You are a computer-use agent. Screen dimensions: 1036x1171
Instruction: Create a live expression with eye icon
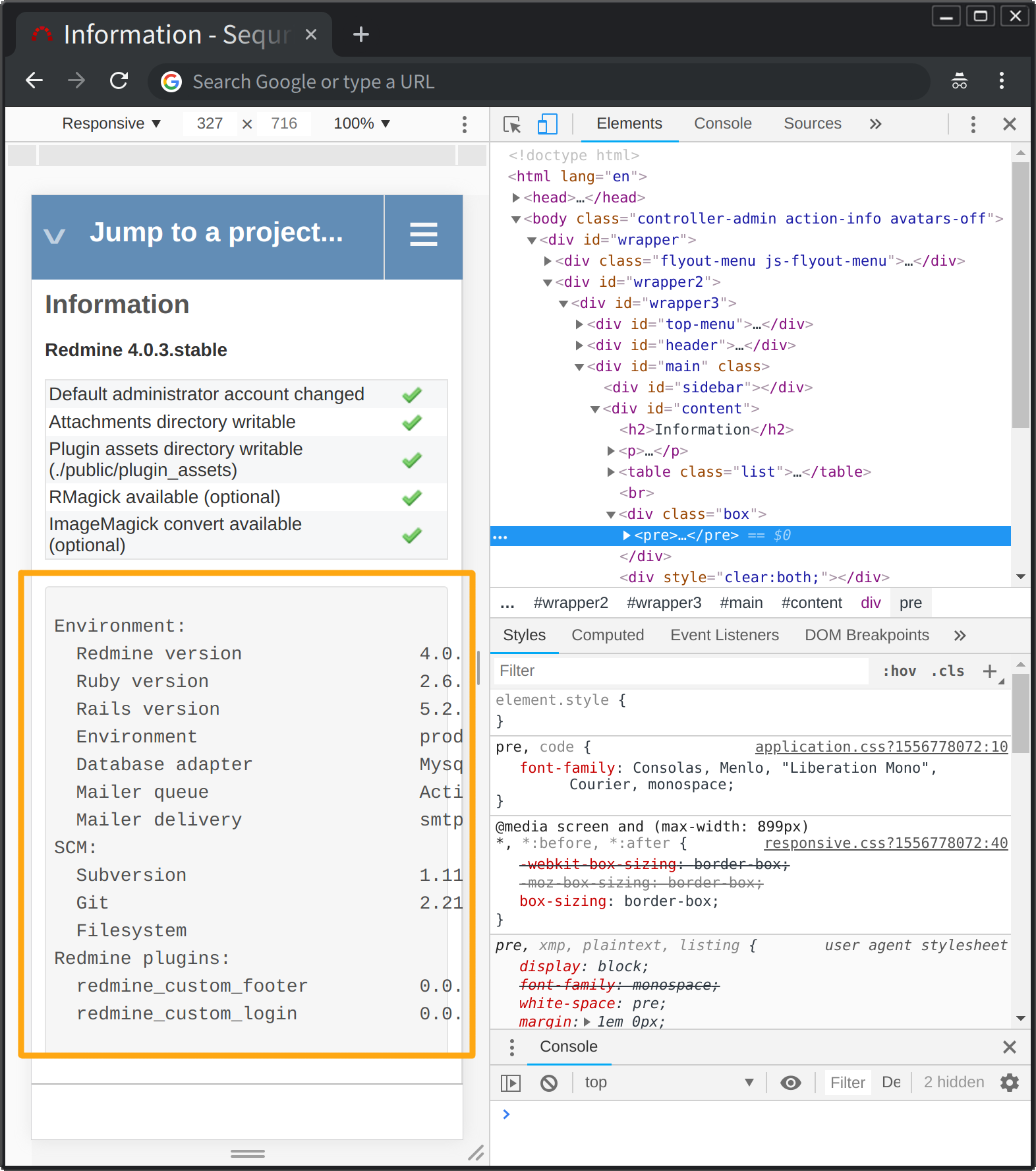(x=791, y=1083)
